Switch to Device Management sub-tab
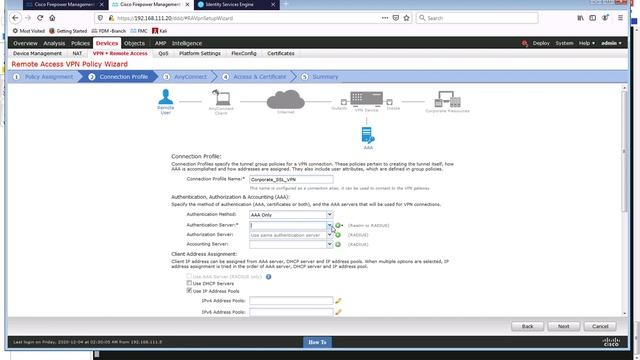Viewport: 640px width, 360px height. (37, 53)
